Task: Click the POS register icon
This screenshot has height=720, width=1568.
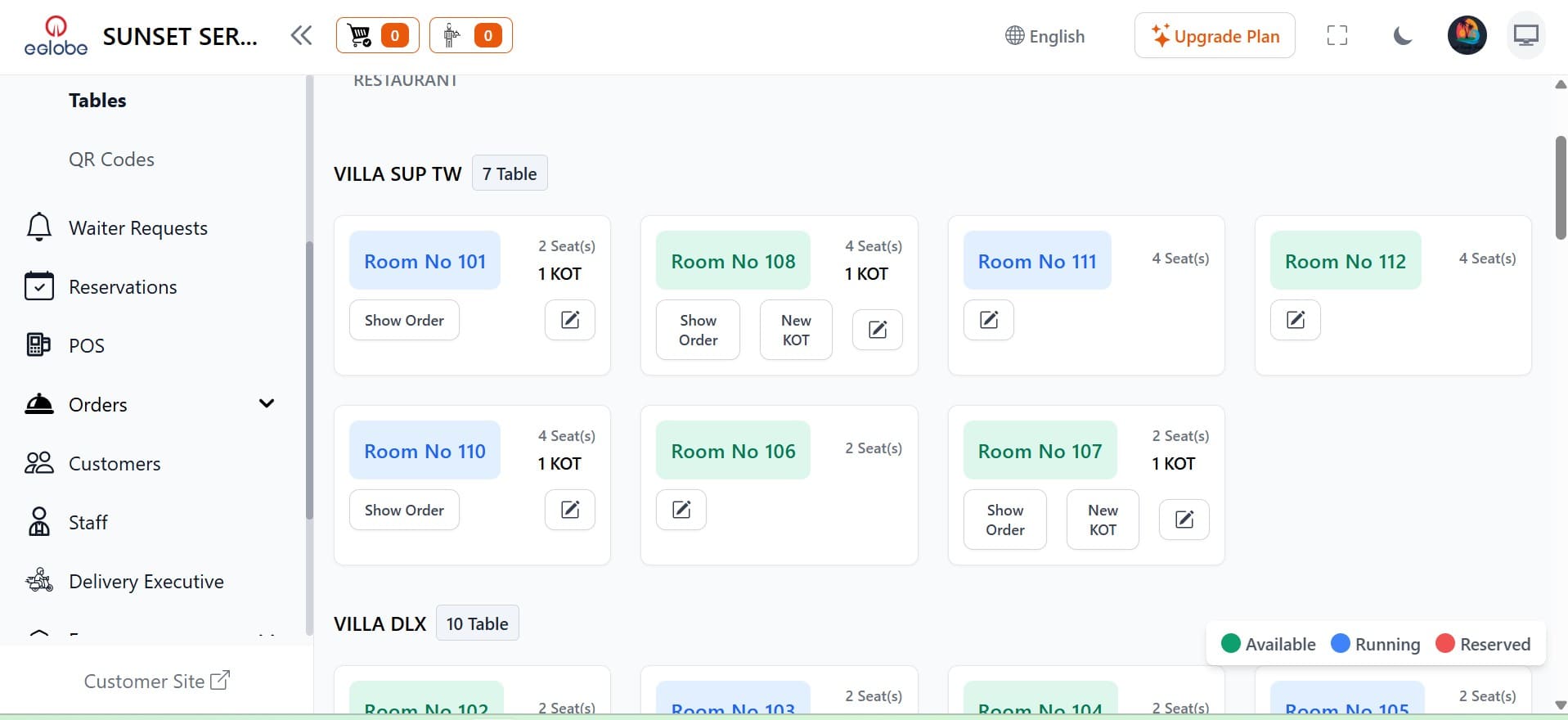Action: coord(38,344)
